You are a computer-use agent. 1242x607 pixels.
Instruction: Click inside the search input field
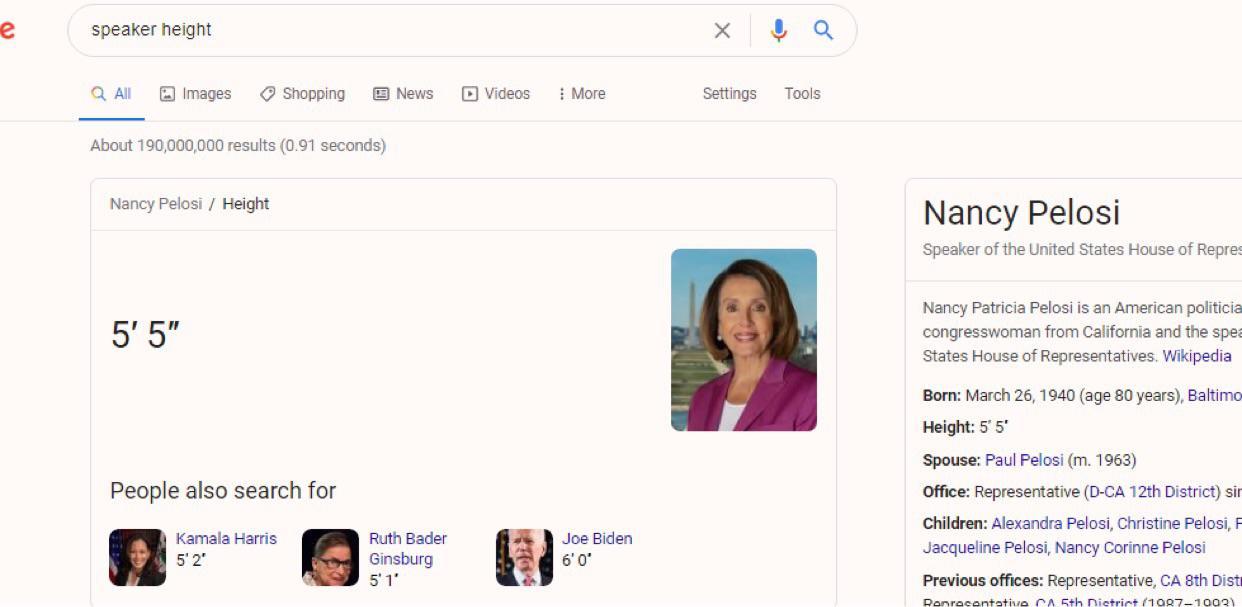390,30
